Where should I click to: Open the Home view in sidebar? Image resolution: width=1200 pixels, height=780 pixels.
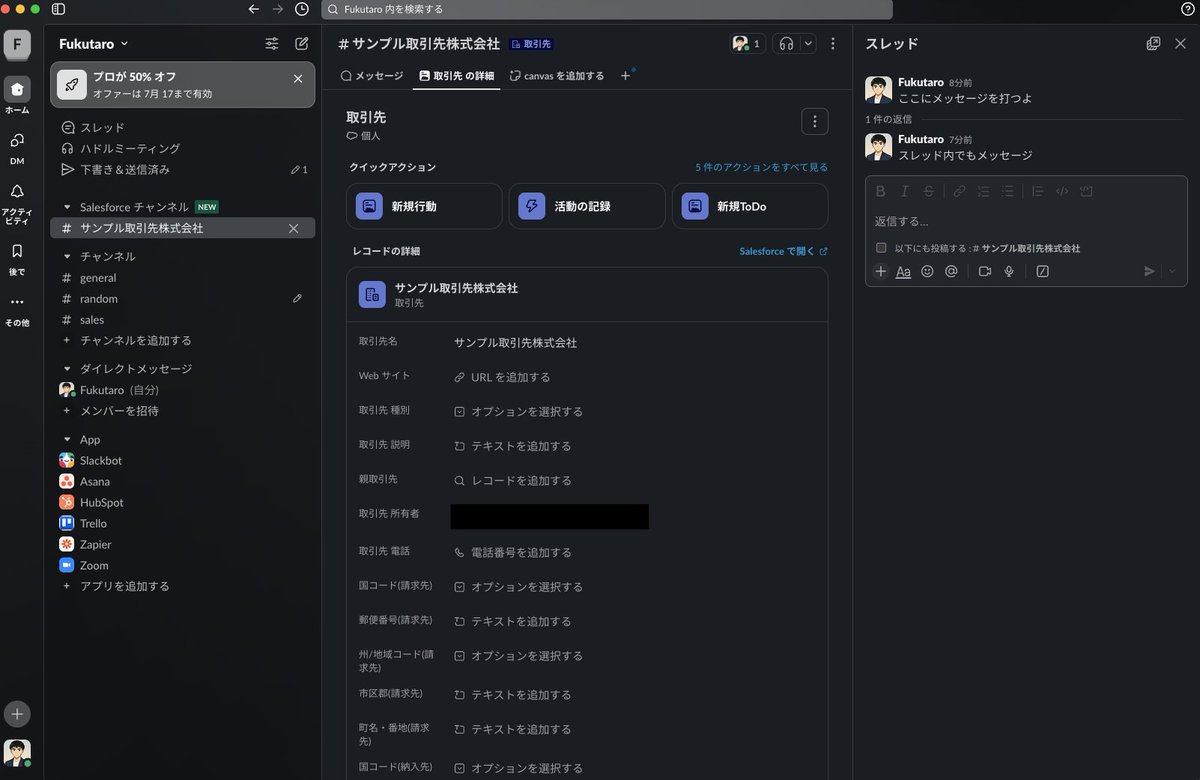tap(17, 89)
